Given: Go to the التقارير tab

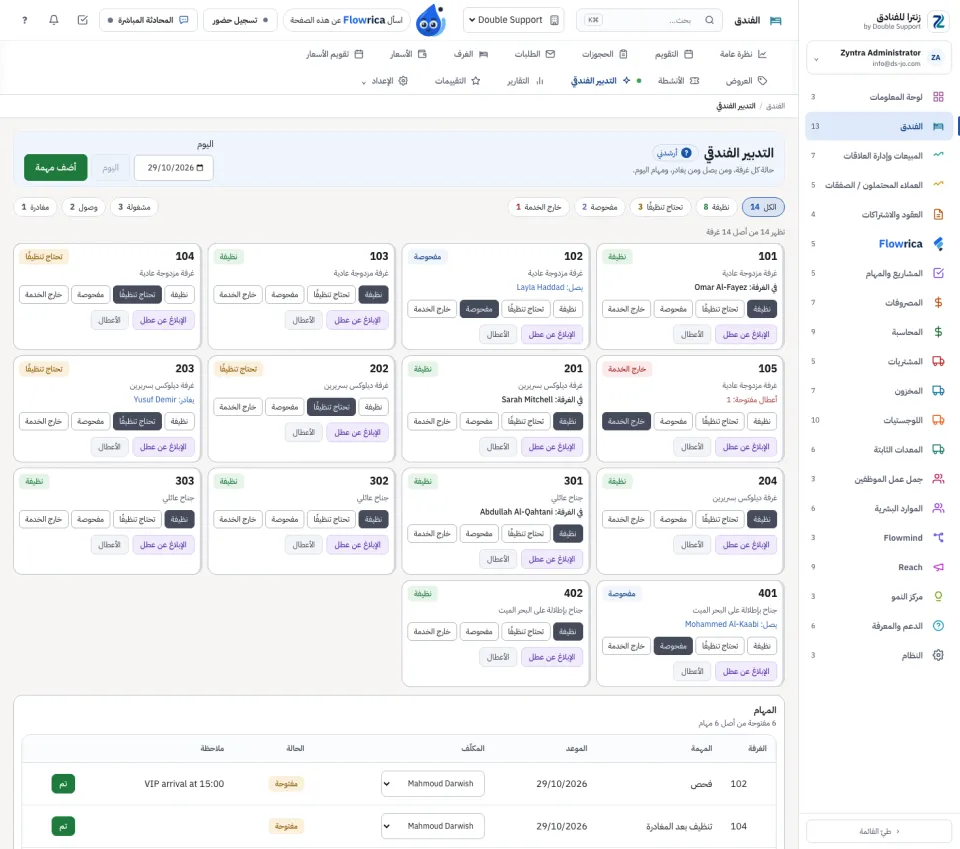Looking at the screenshot, I should 525,81.
